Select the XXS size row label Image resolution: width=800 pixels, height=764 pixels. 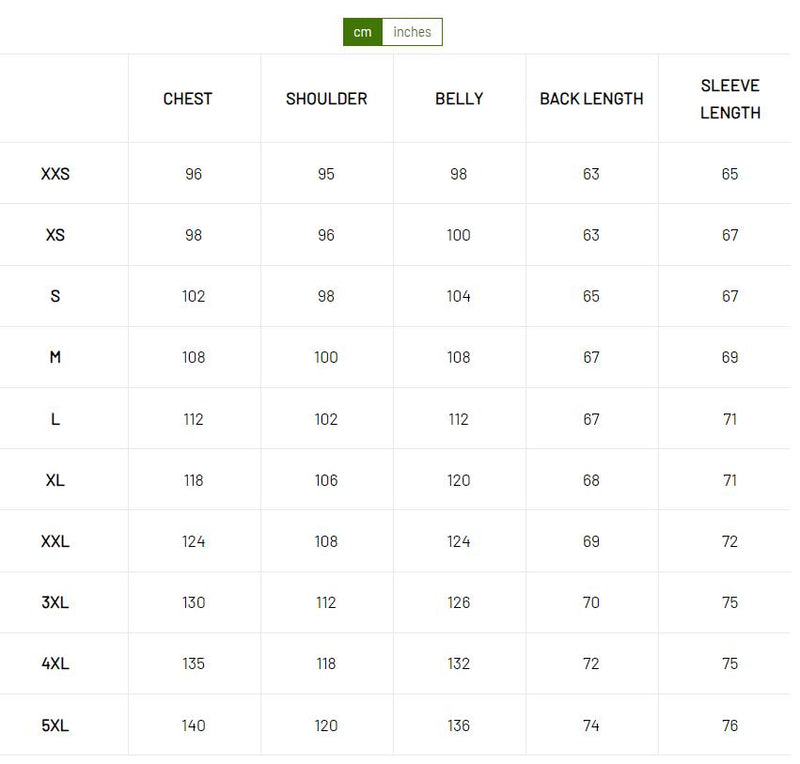(55, 174)
